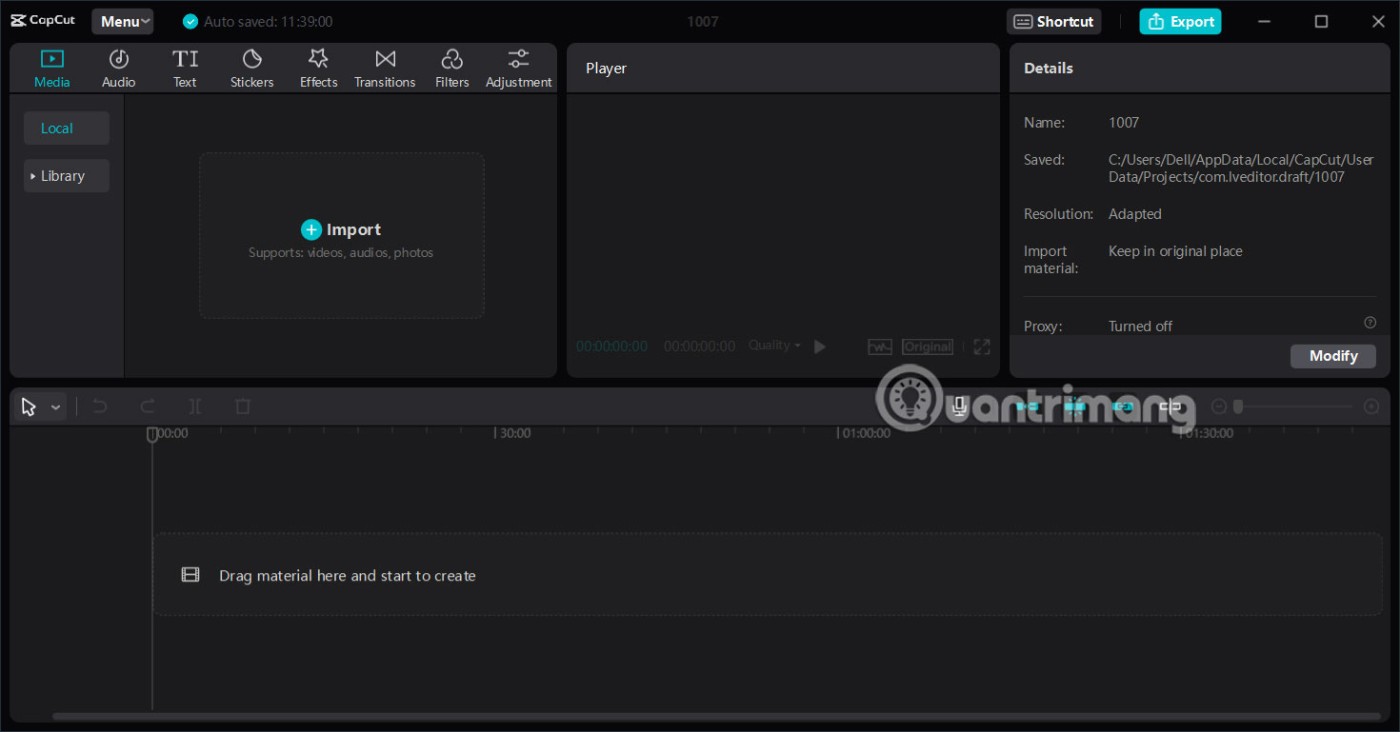Image resolution: width=1400 pixels, height=732 pixels.
Task: Open the Adjustment panel
Action: [x=518, y=69]
